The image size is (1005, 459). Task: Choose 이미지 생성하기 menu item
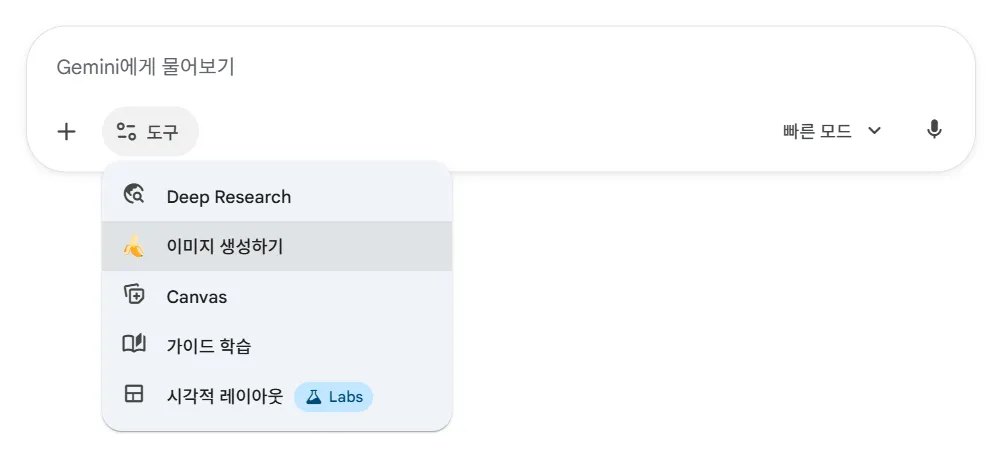pyautogui.click(x=224, y=246)
